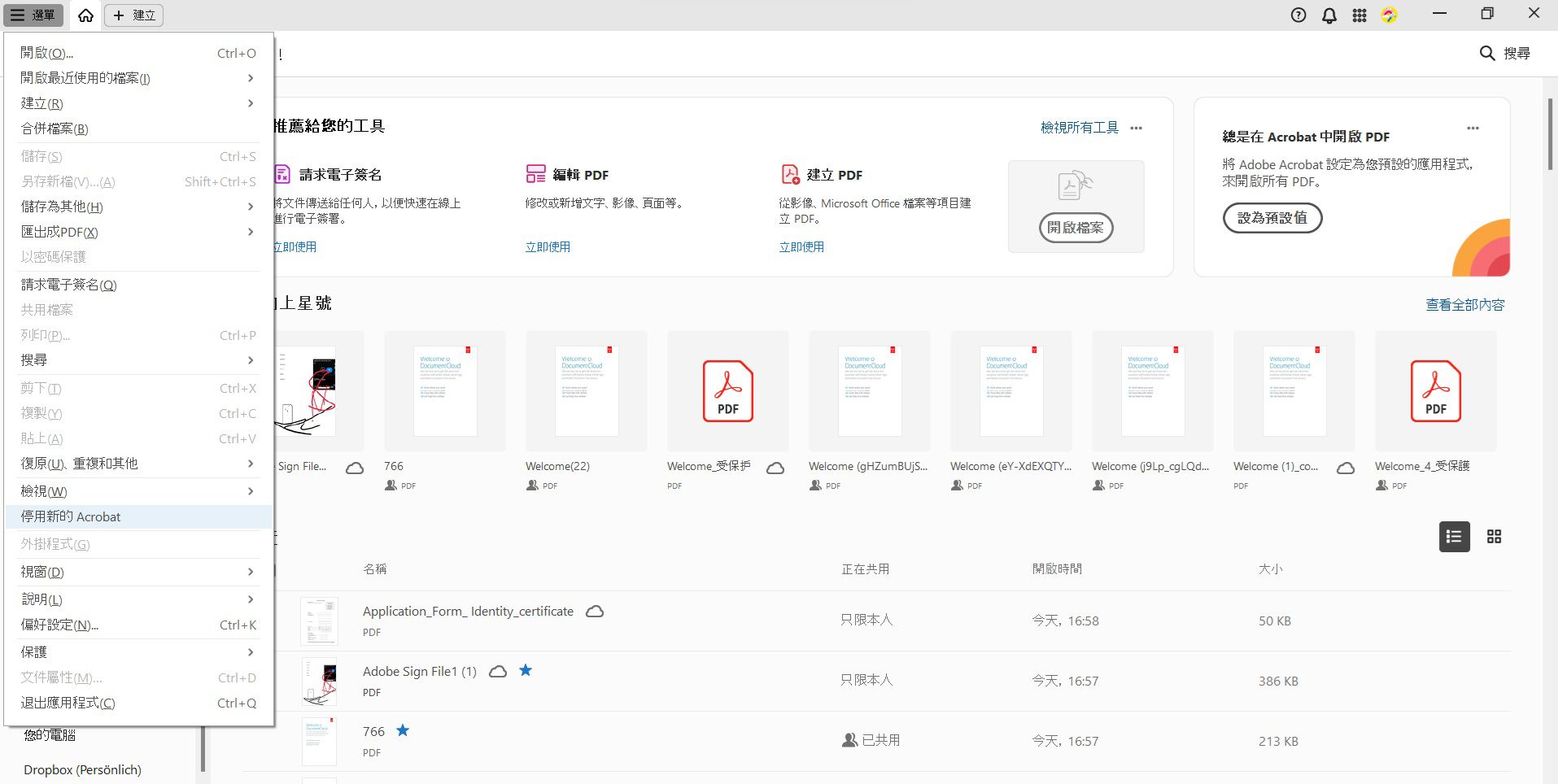Screen dimensions: 1558x784
Task: View notifications via the bell icon
Action: [1329, 15]
